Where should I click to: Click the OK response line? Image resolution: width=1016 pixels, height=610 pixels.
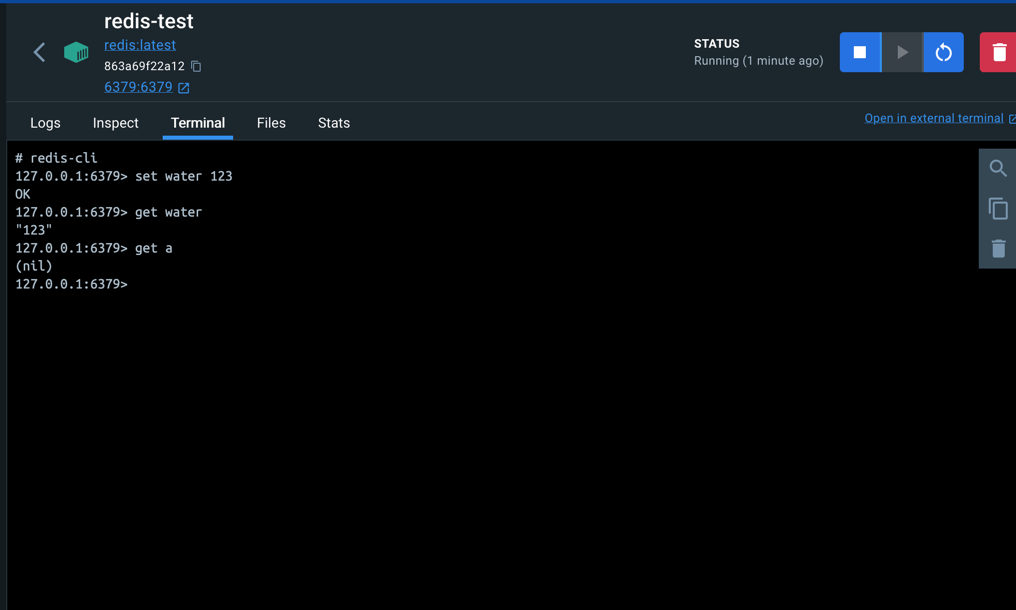tap(23, 194)
